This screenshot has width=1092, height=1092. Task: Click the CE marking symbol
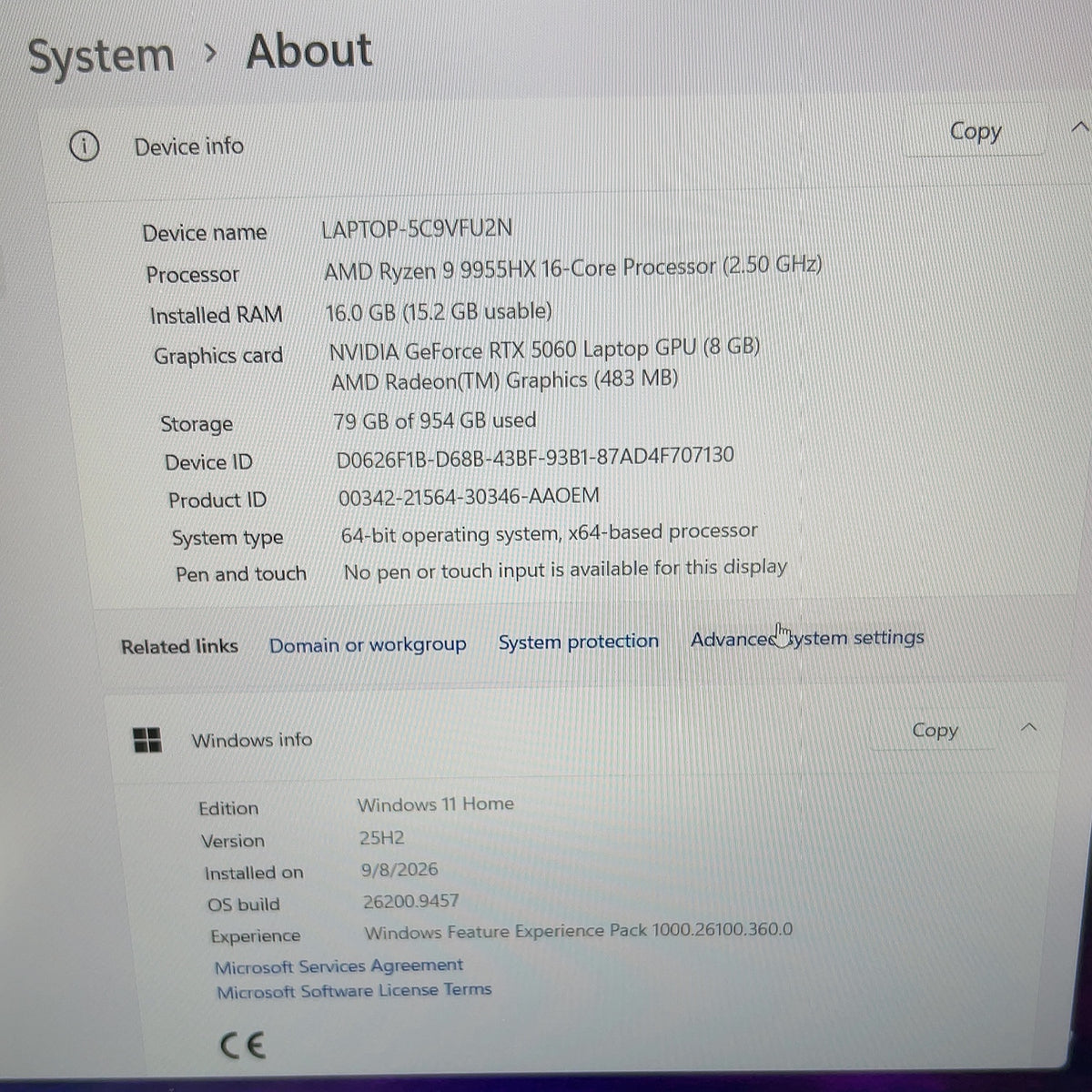coord(243,1045)
